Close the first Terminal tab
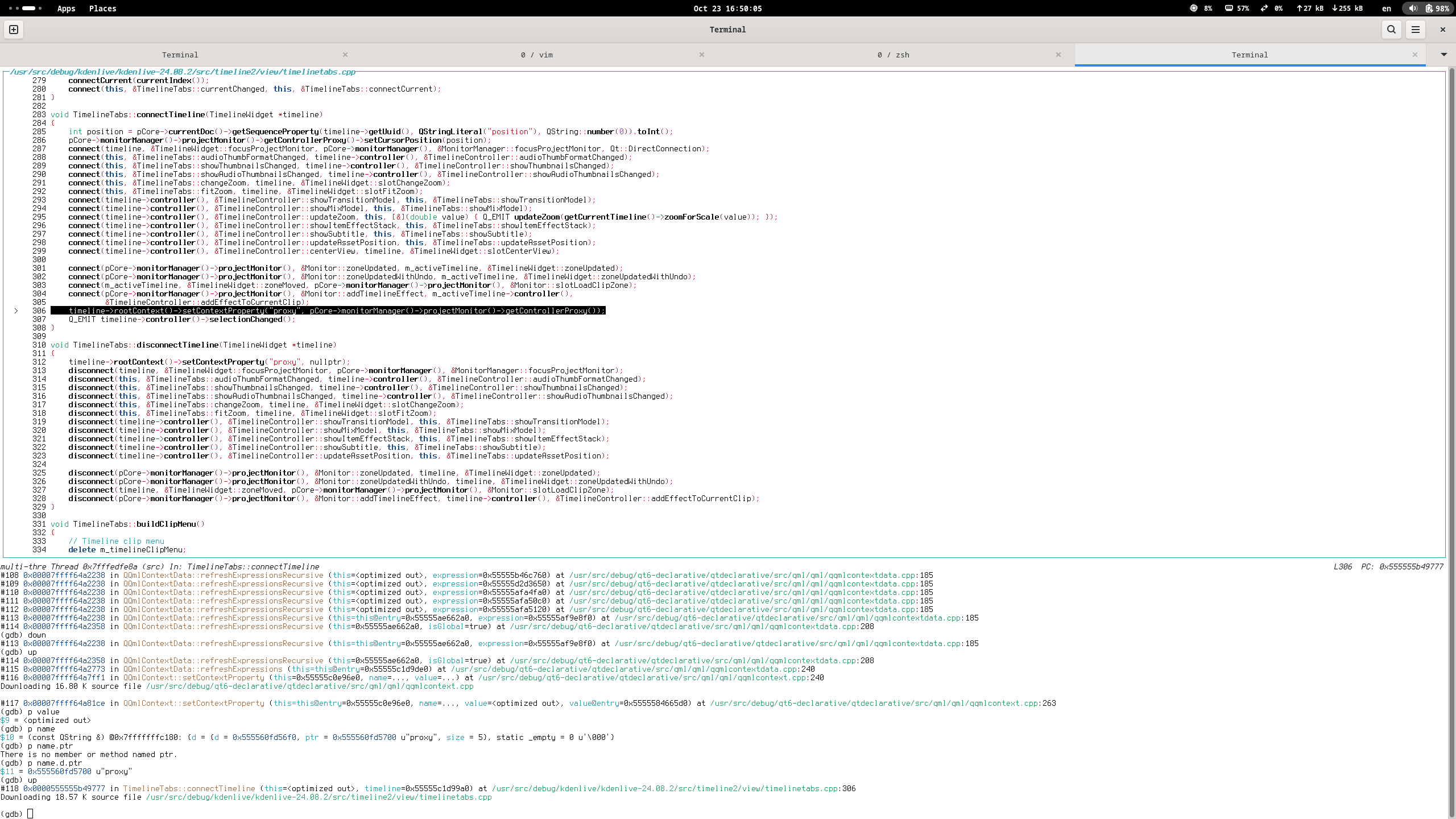This screenshot has width=1456, height=819. tap(345, 55)
